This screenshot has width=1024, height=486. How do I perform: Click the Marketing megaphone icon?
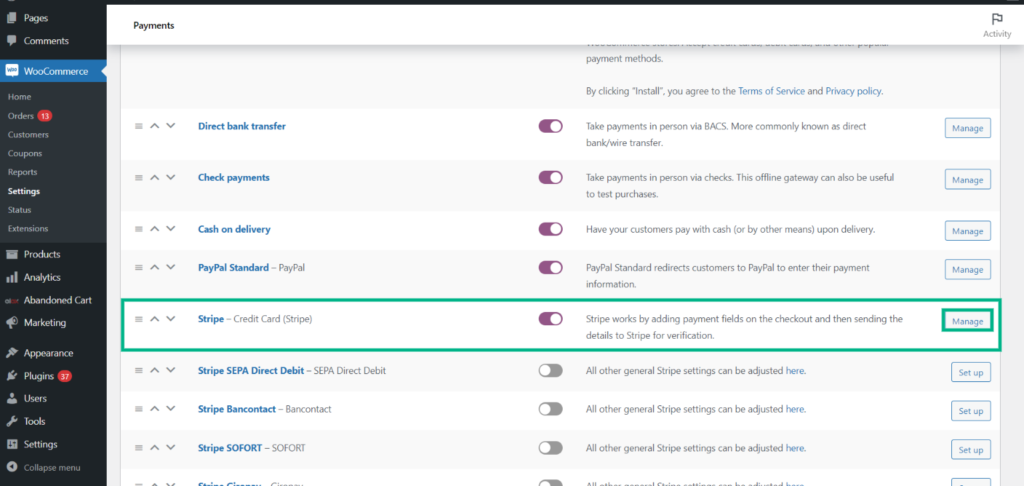12,323
